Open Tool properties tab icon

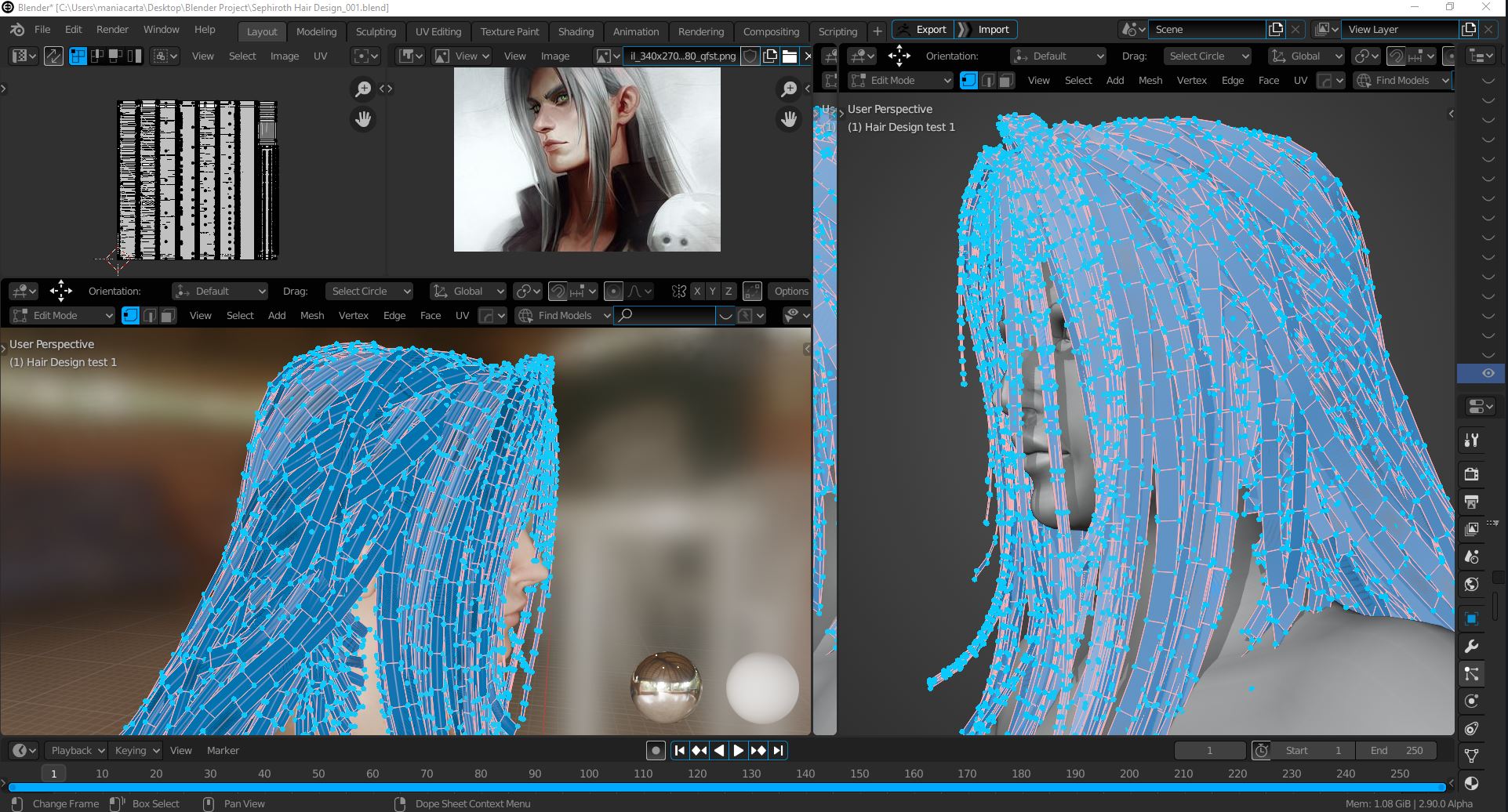(x=1471, y=440)
